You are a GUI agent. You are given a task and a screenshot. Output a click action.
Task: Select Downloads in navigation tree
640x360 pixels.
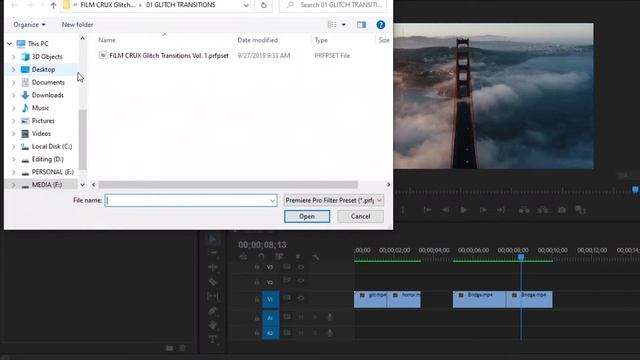point(48,95)
